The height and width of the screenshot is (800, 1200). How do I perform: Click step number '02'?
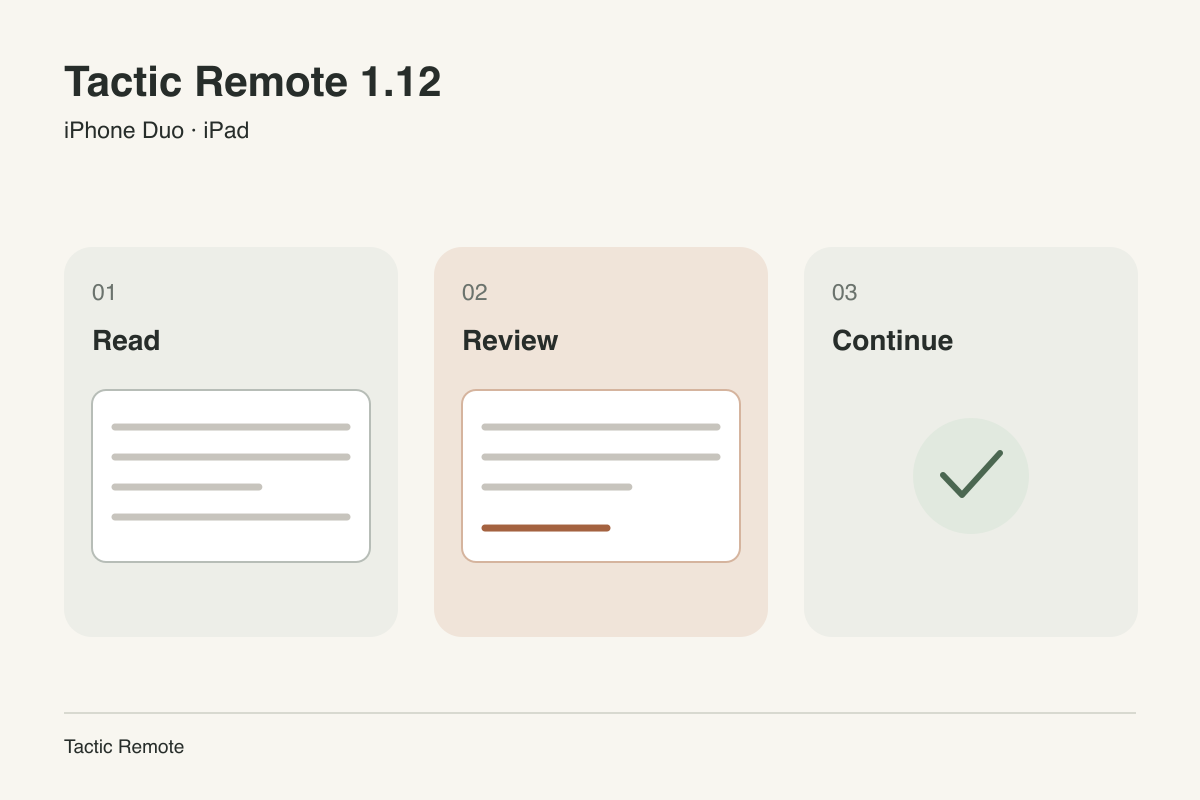pyautogui.click(x=474, y=292)
